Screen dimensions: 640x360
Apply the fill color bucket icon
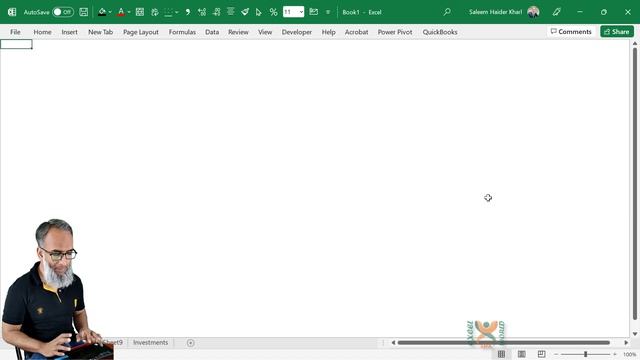click(102, 12)
